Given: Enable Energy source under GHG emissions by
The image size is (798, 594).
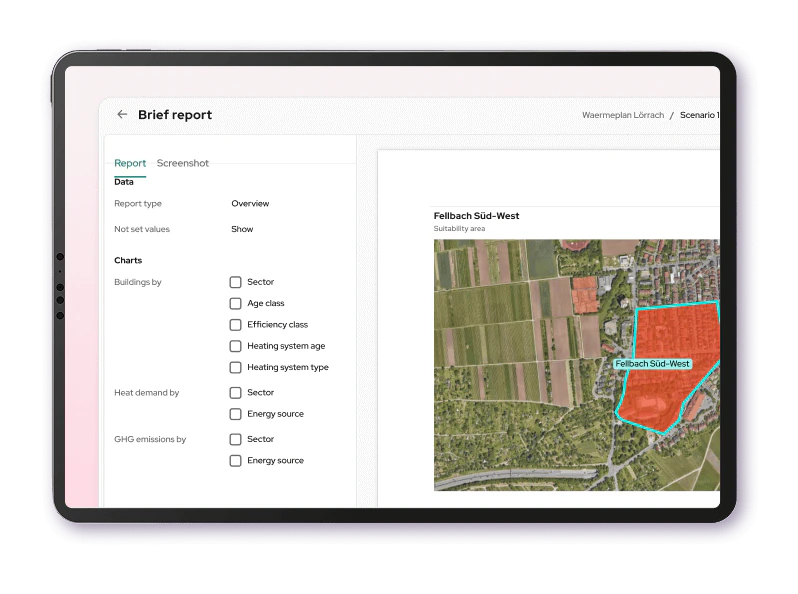Looking at the screenshot, I should [236, 461].
